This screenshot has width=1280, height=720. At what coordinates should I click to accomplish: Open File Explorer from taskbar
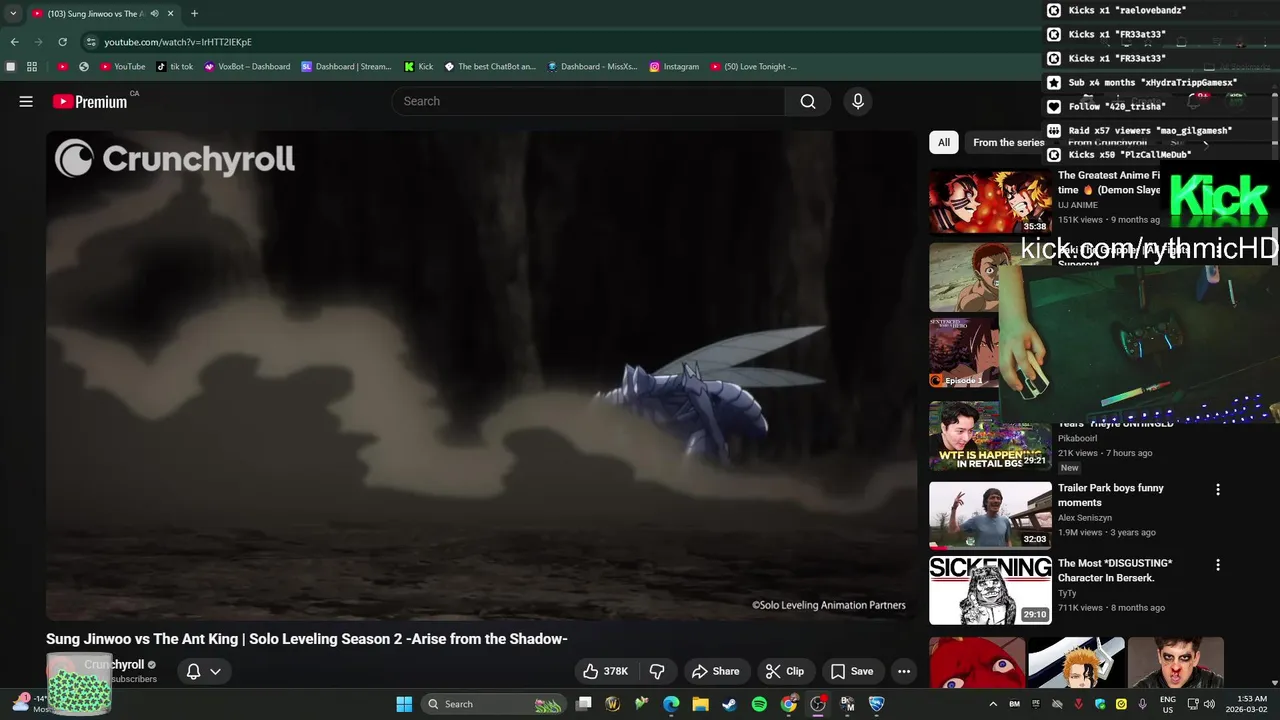coord(701,704)
